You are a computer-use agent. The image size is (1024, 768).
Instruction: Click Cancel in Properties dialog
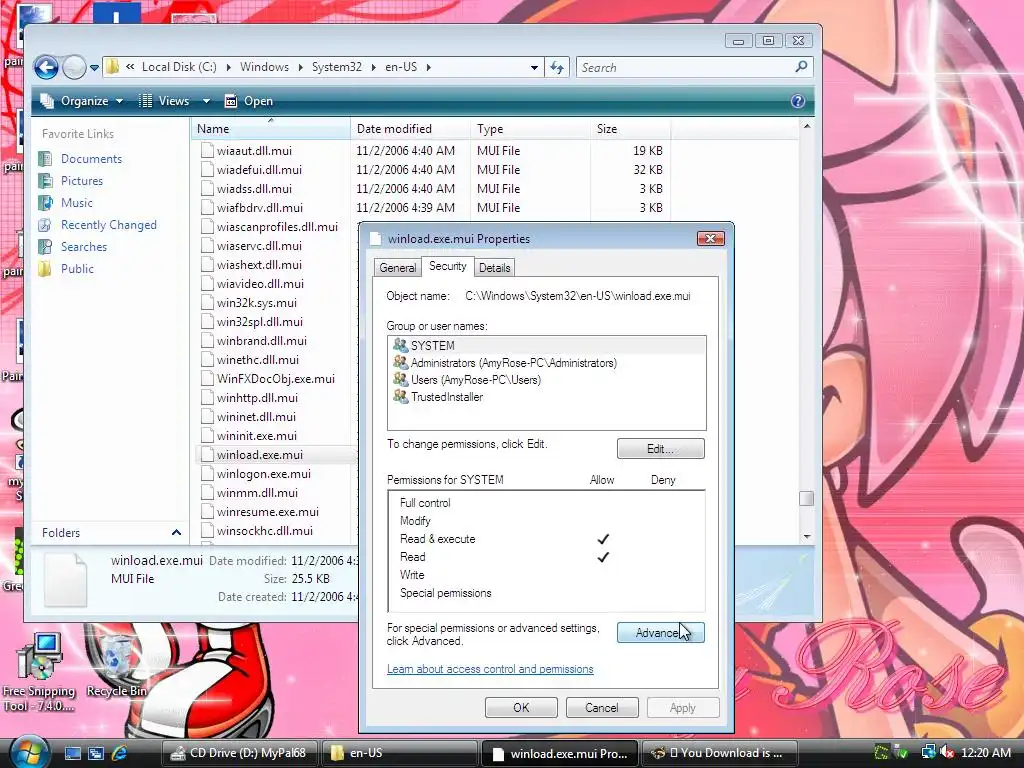pos(601,708)
